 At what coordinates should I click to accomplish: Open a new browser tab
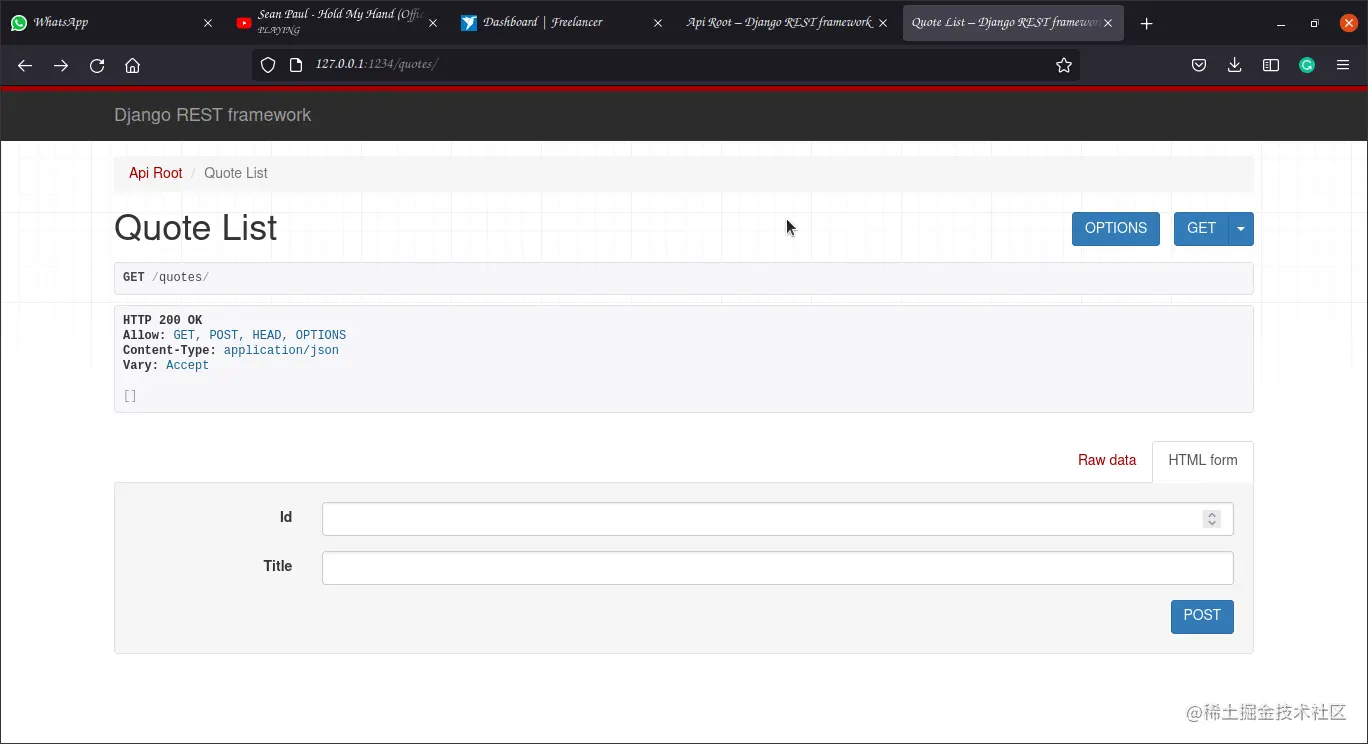click(x=1147, y=23)
